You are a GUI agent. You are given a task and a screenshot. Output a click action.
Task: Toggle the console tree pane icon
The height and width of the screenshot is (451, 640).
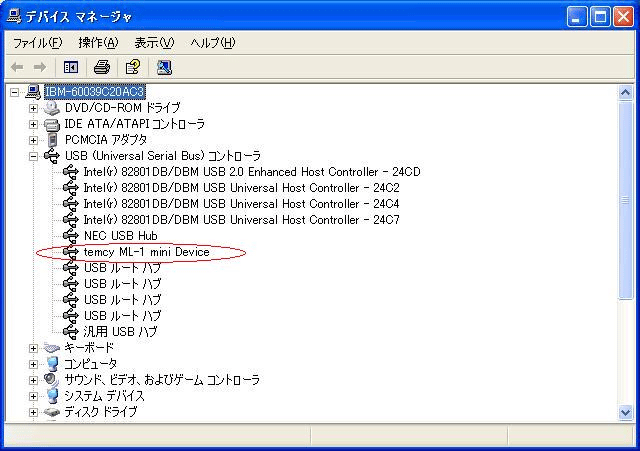71,67
